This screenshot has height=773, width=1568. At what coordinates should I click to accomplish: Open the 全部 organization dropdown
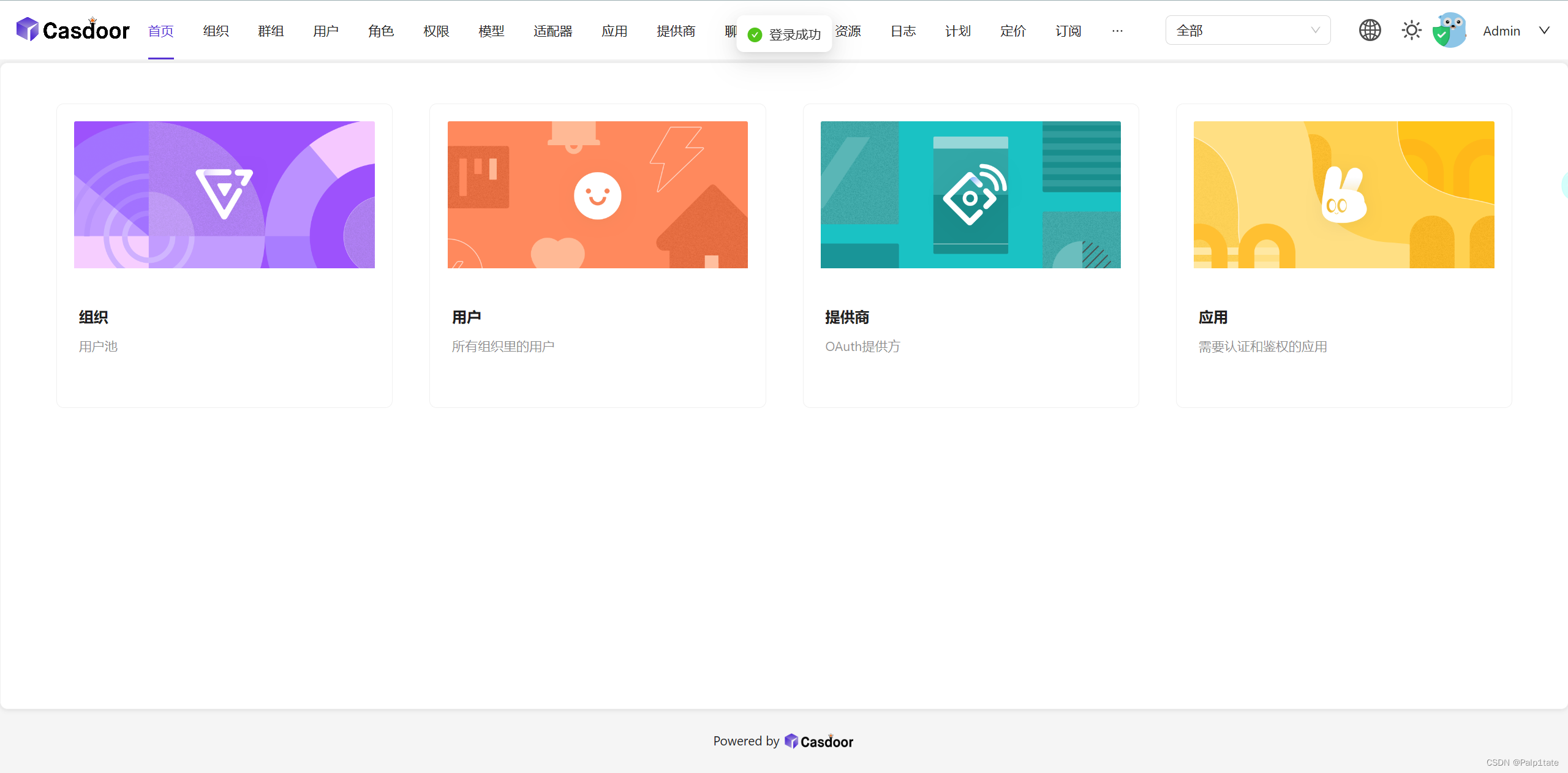1248,30
